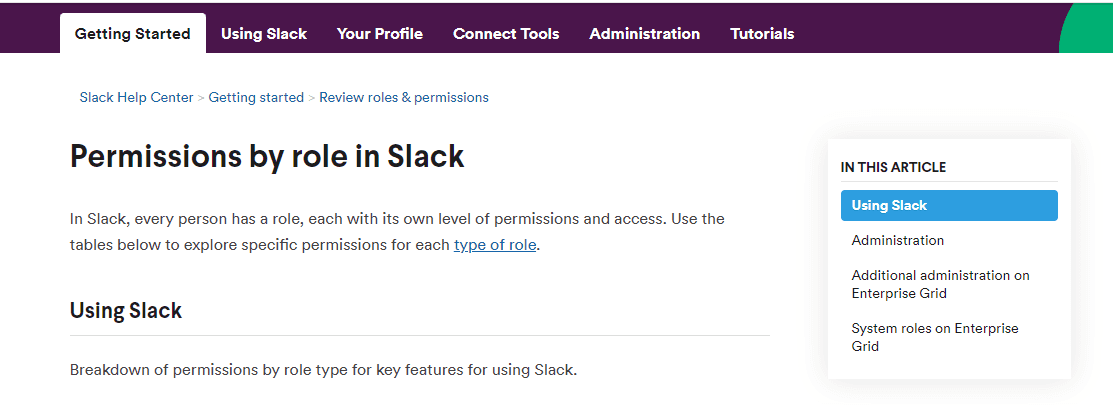Open the Your Profile tab

(x=380, y=34)
